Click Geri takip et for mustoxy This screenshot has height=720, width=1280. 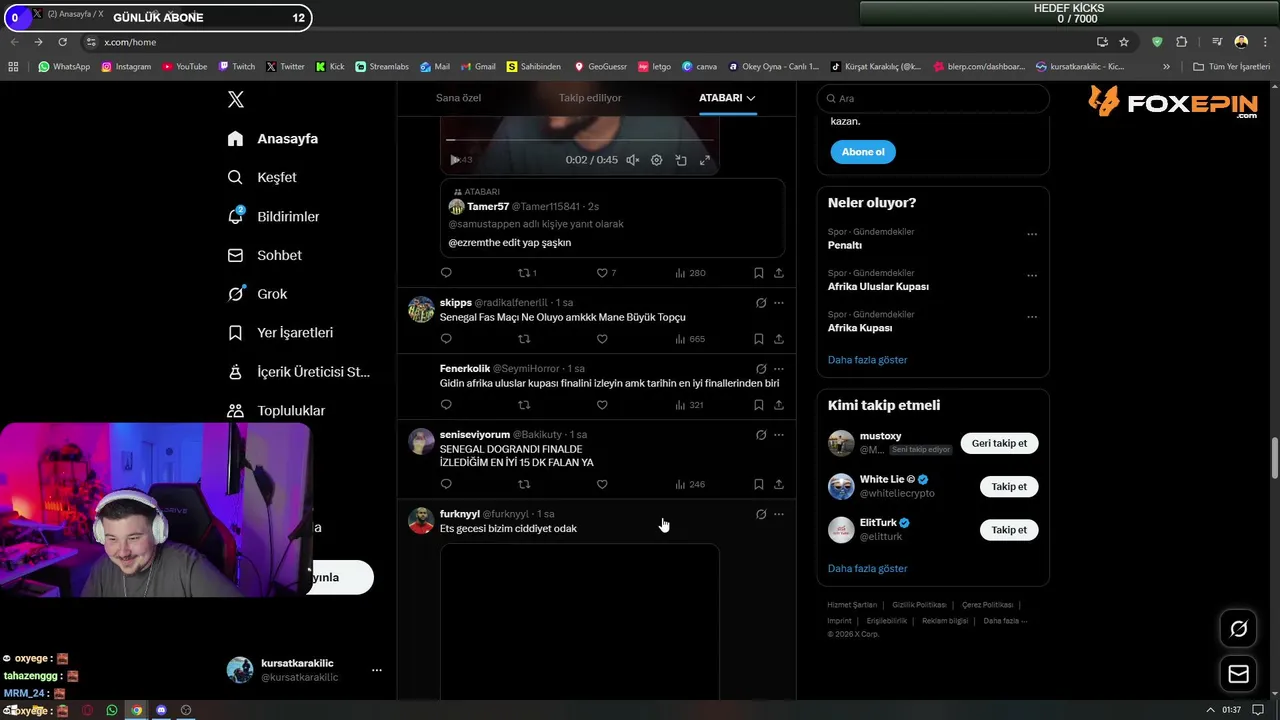tap(999, 443)
